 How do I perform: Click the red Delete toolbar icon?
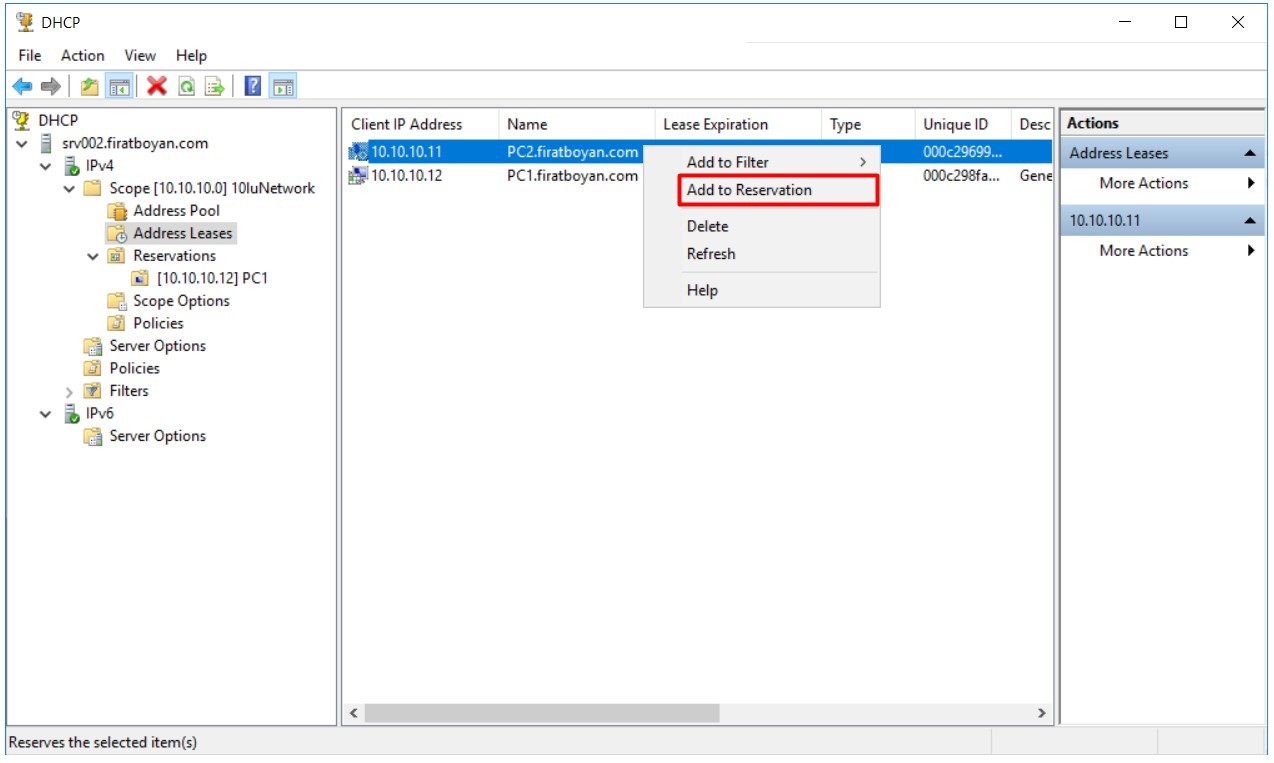pos(156,87)
